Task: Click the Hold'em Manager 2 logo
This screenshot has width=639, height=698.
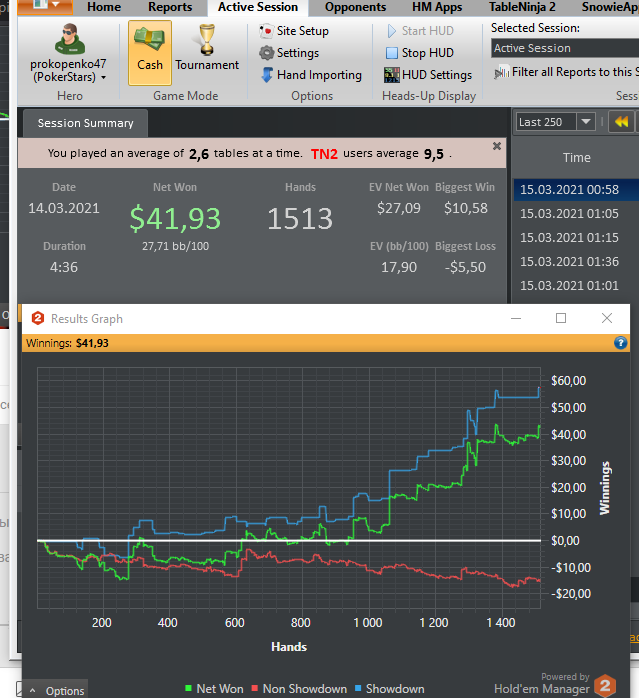Action: [605, 686]
